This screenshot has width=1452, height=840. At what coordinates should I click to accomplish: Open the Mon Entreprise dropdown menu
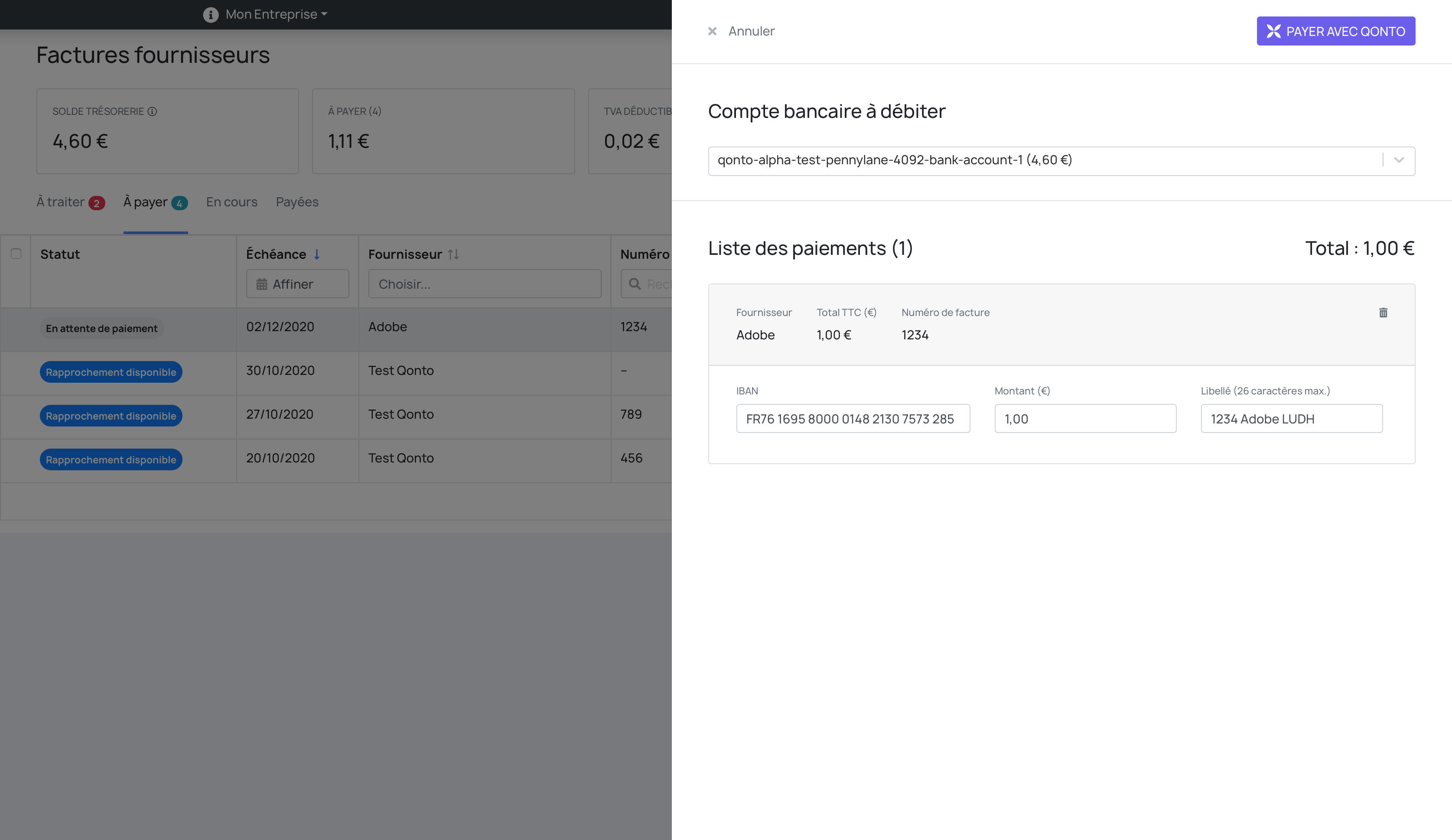tap(276, 14)
